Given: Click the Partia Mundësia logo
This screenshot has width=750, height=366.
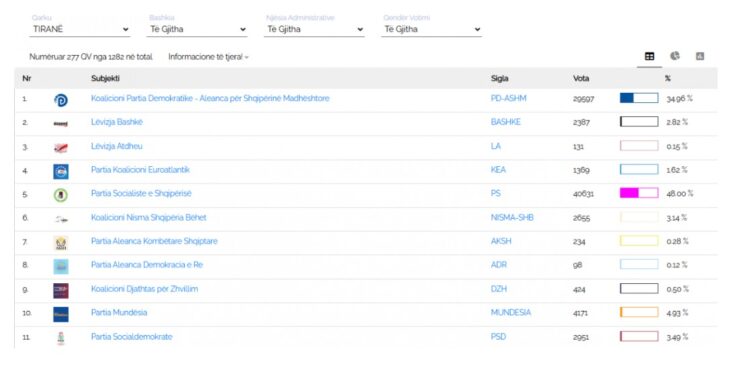Looking at the screenshot, I should click(x=61, y=314).
